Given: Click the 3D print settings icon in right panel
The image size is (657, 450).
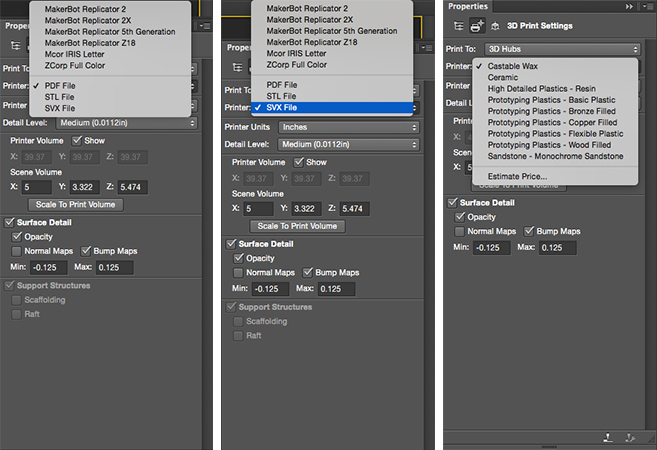Looking at the screenshot, I should pyautogui.click(x=475, y=28).
